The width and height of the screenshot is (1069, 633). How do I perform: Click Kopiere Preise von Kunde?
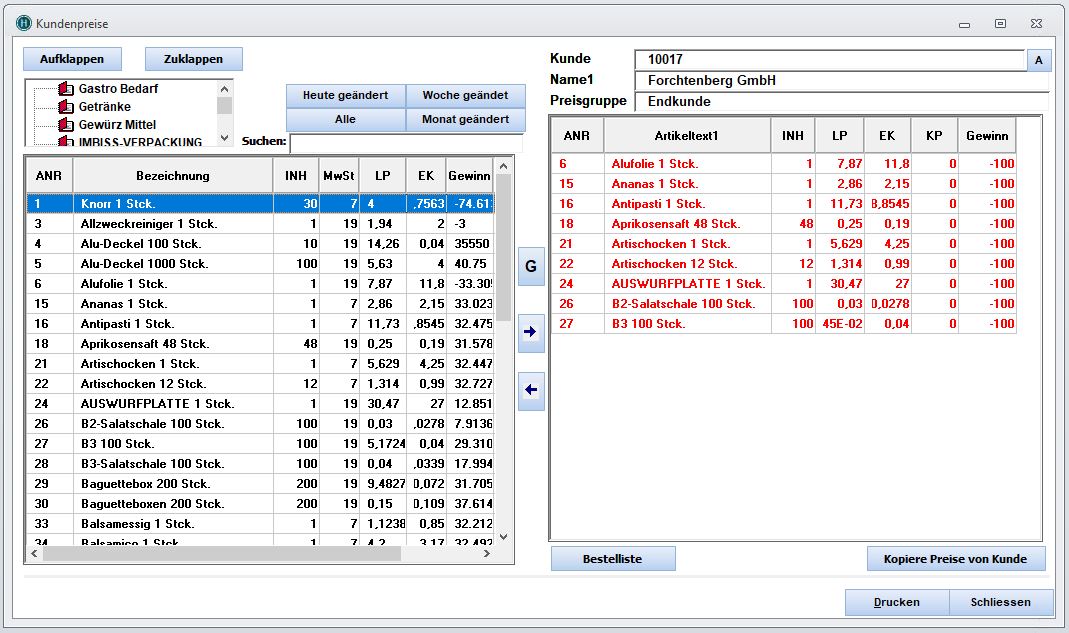(955, 559)
